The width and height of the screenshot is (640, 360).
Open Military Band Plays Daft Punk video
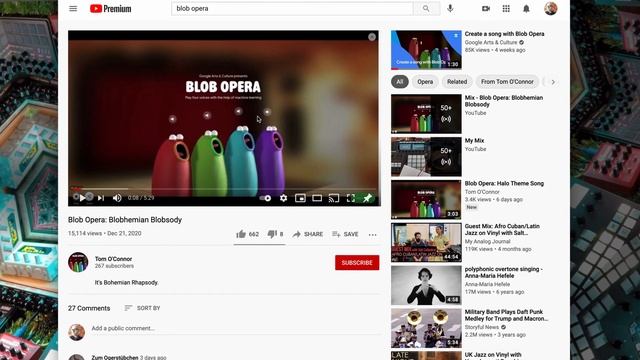[506, 315]
